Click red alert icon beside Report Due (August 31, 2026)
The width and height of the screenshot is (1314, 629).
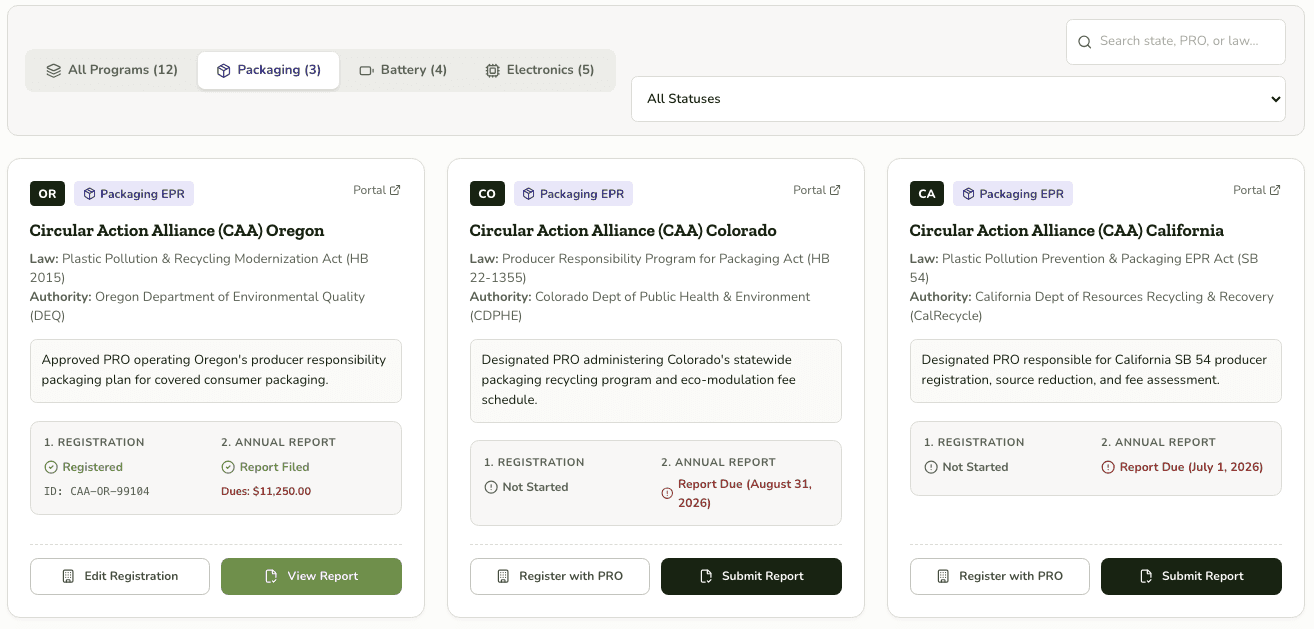pos(668,493)
